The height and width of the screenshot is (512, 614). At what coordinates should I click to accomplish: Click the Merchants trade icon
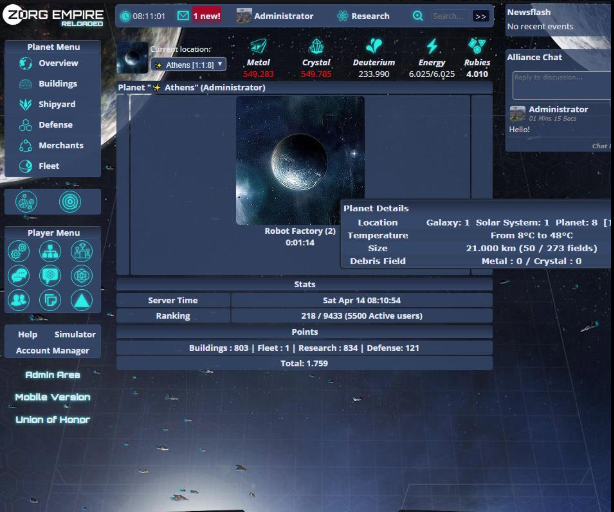coord(25,146)
